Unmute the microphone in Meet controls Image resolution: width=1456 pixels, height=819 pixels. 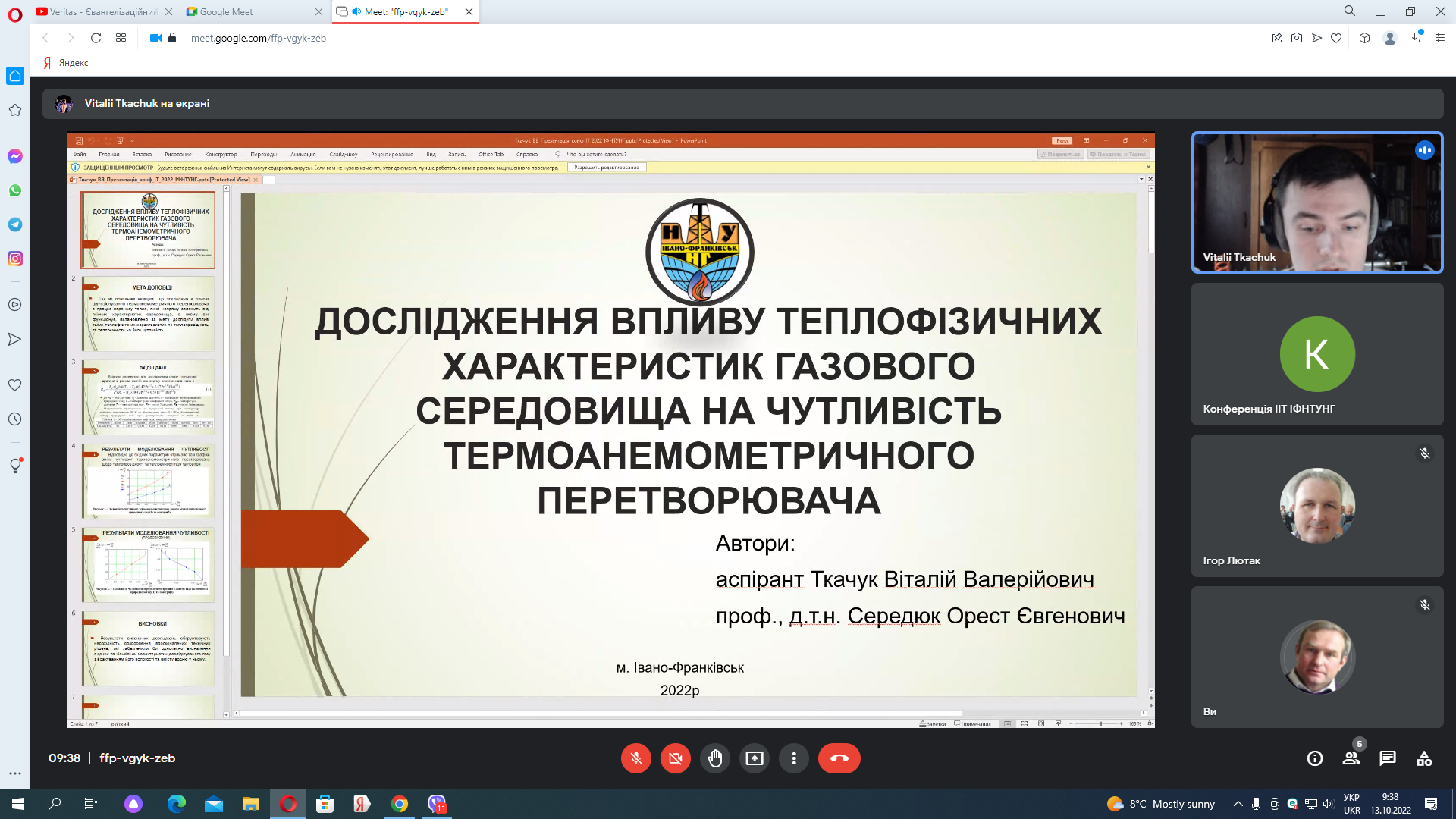click(635, 758)
